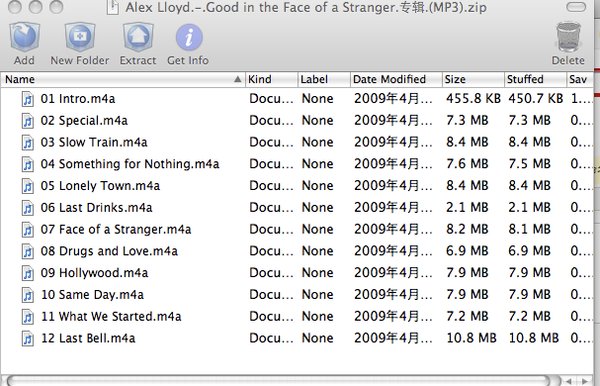Click file icon for 07 Face of a Stranger.m4a
The height and width of the screenshot is (386, 600).
click(28, 230)
